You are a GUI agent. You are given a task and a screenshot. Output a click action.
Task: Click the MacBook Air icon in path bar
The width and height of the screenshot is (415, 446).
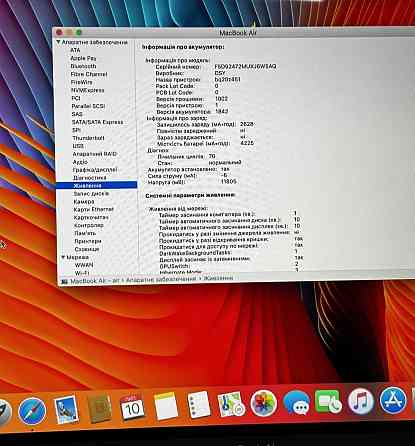(x=64, y=282)
